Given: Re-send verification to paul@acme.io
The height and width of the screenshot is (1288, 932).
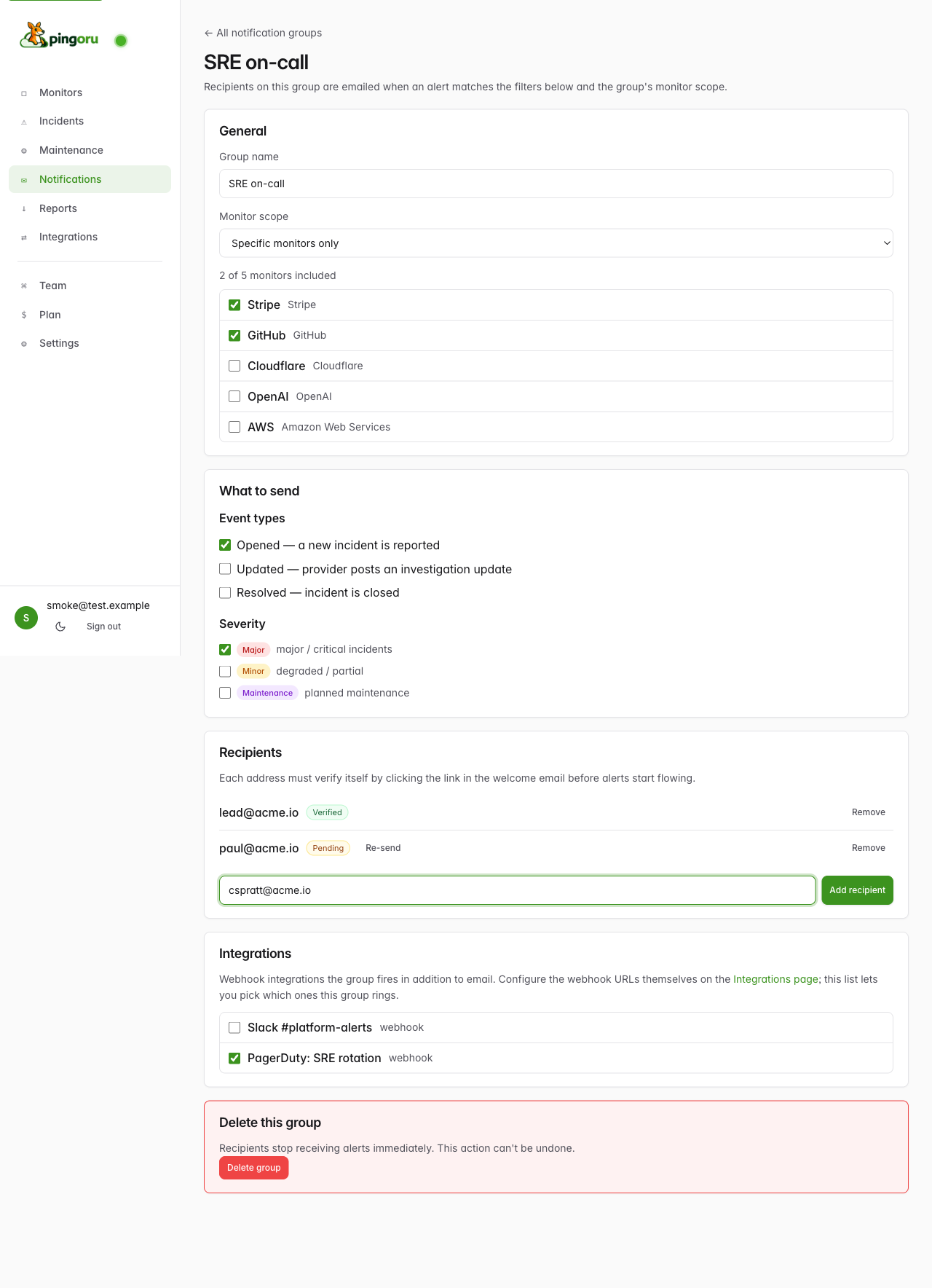Looking at the screenshot, I should (x=383, y=848).
